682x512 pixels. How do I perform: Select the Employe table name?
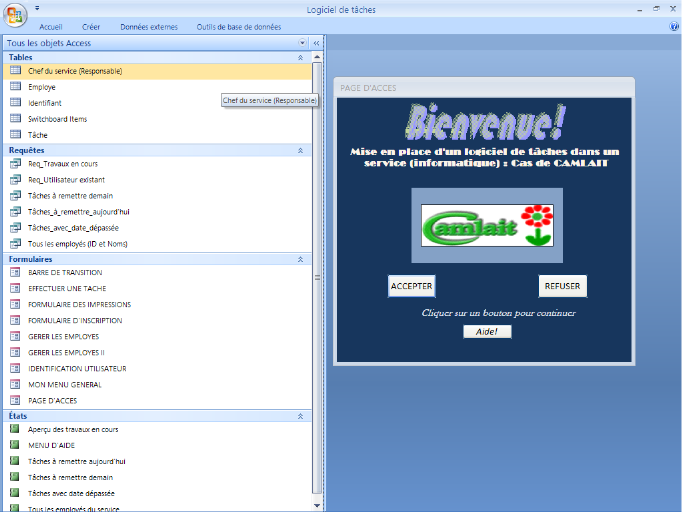pos(42,87)
